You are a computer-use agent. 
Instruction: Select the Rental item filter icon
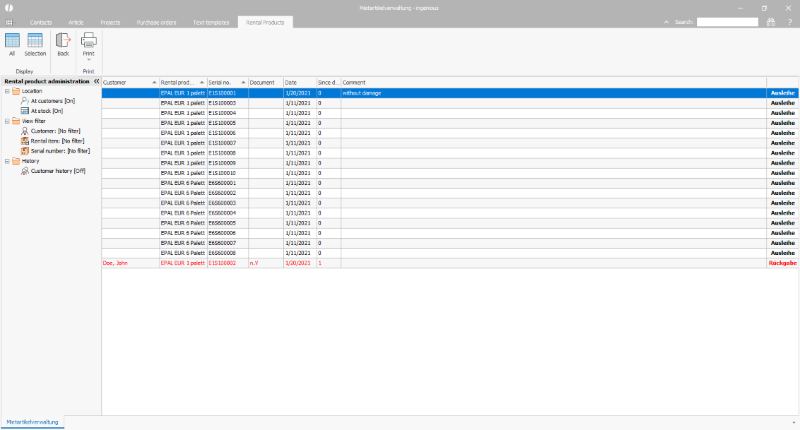click(x=25, y=141)
